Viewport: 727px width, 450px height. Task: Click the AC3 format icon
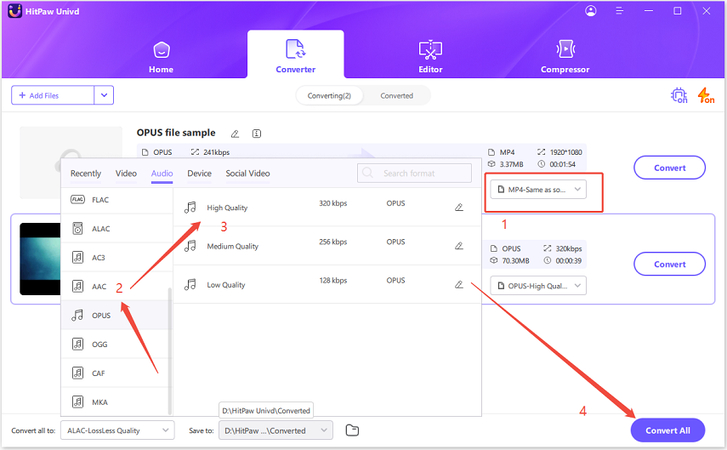[x=77, y=257]
